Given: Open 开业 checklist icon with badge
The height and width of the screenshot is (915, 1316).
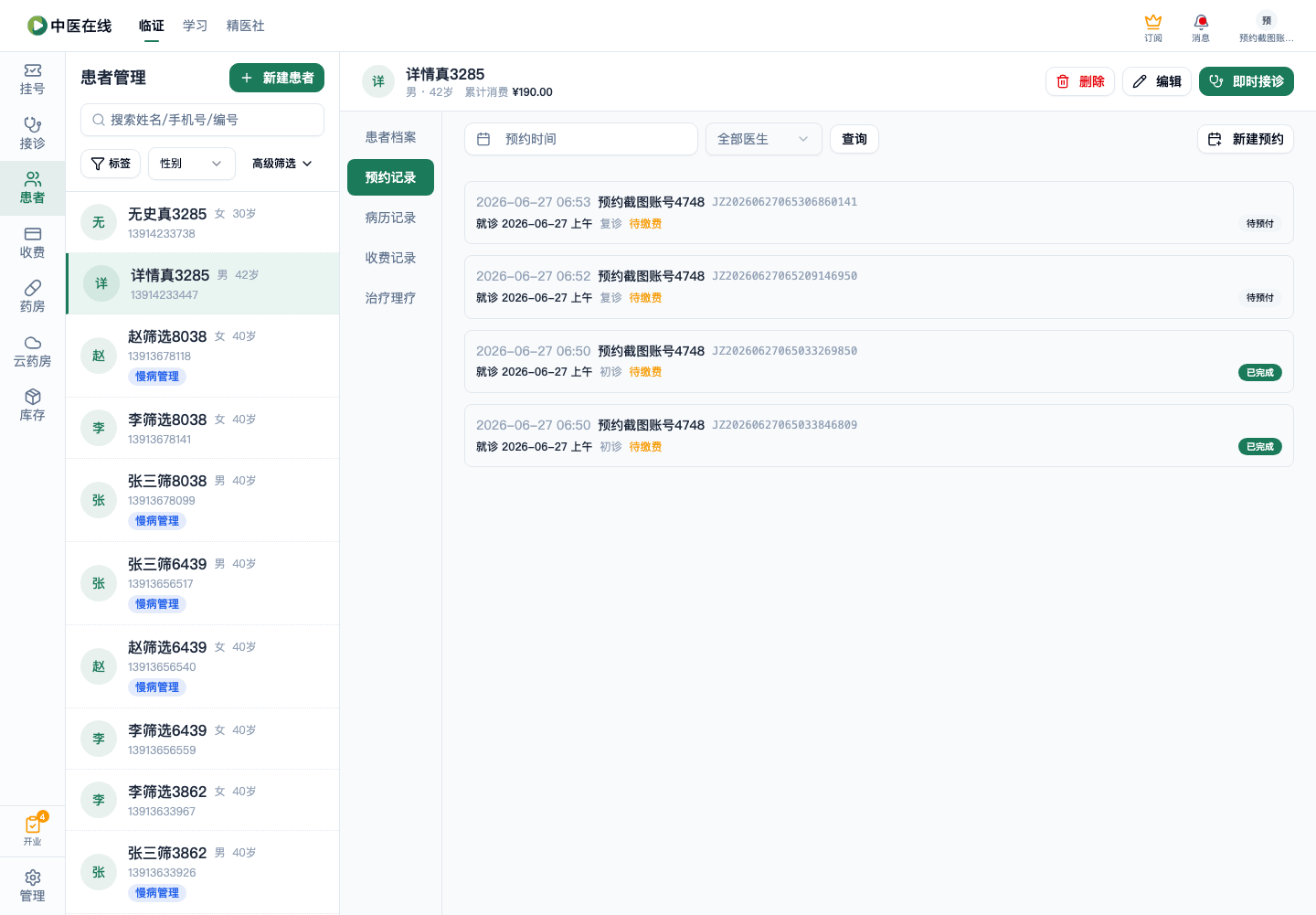Looking at the screenshot, I should [33, 830].
